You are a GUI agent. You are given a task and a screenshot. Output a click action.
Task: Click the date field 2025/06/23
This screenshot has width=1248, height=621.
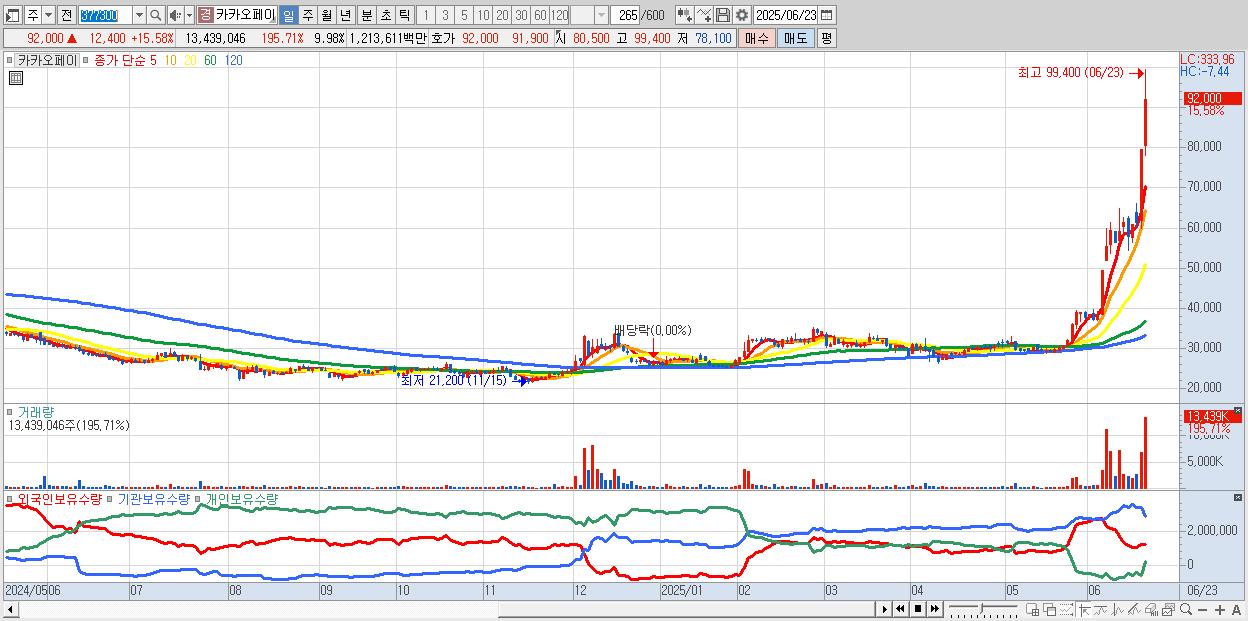click(786, 15)
